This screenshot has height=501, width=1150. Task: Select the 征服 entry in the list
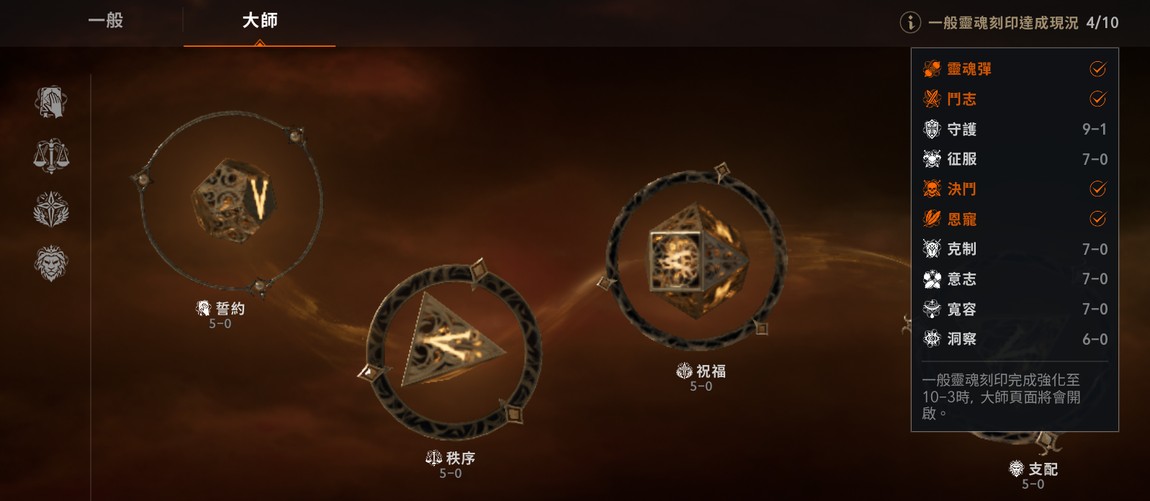coord(1015,159)
